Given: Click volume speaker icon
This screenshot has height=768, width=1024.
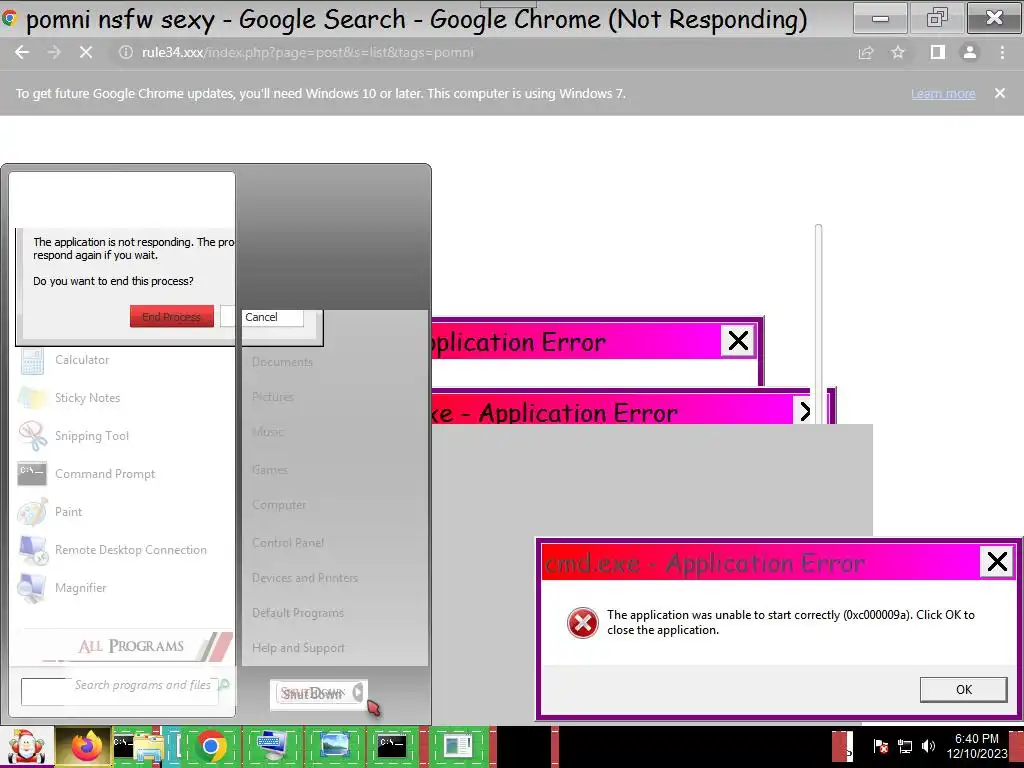Looking at the screenshot, I should [928, 746].
